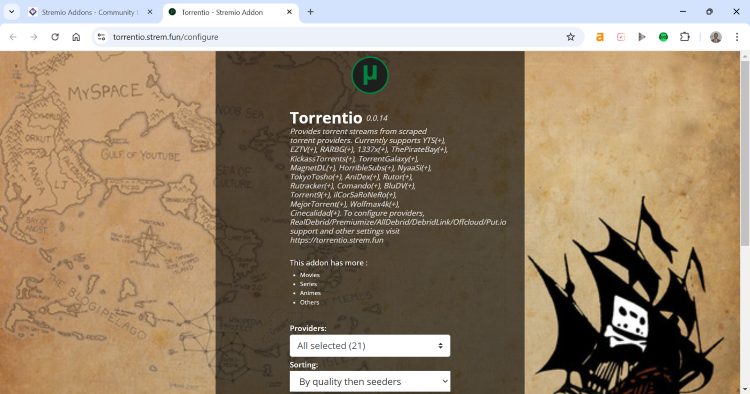Viewport: 750px width, 394px height.
Task: Open the red square extension icon
Action: [x=620, y=37]
